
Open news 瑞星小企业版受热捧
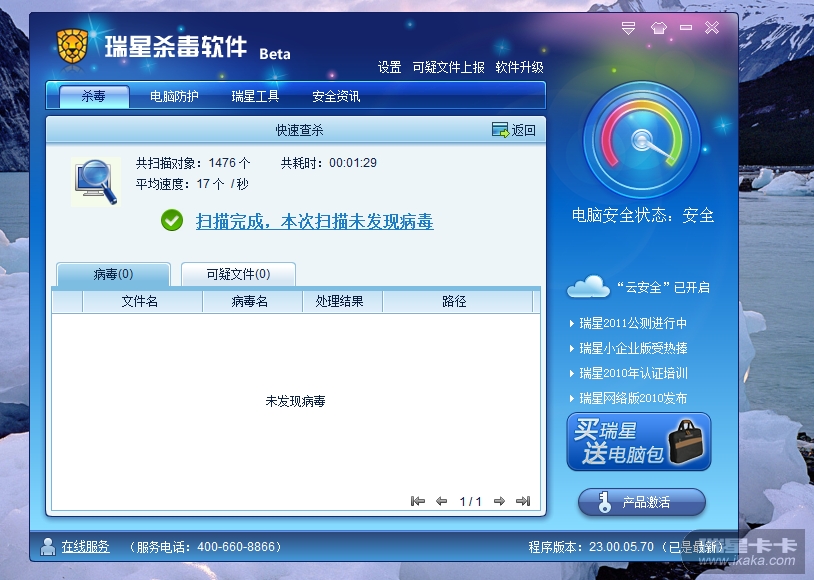633,348
